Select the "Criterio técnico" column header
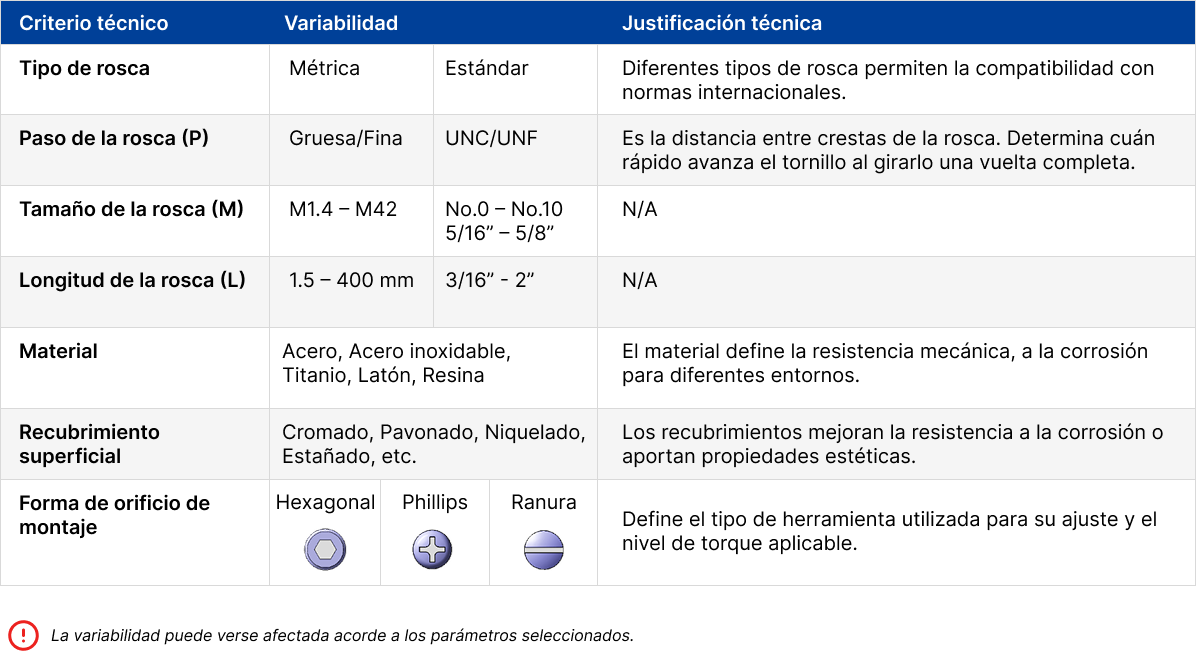 pyautogui.click(x=94, y=23)
